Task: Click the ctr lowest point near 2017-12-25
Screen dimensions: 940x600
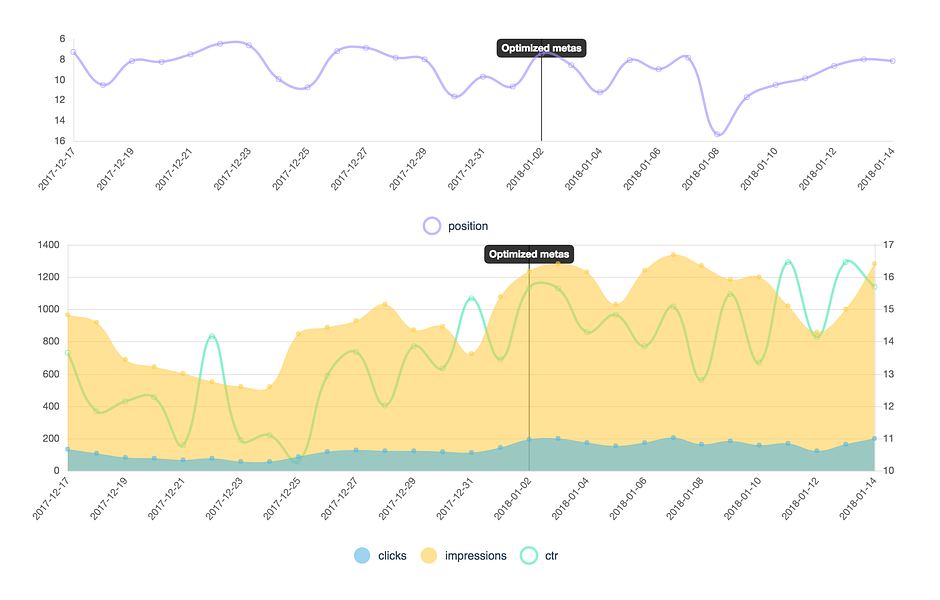Action: [298, 460]
